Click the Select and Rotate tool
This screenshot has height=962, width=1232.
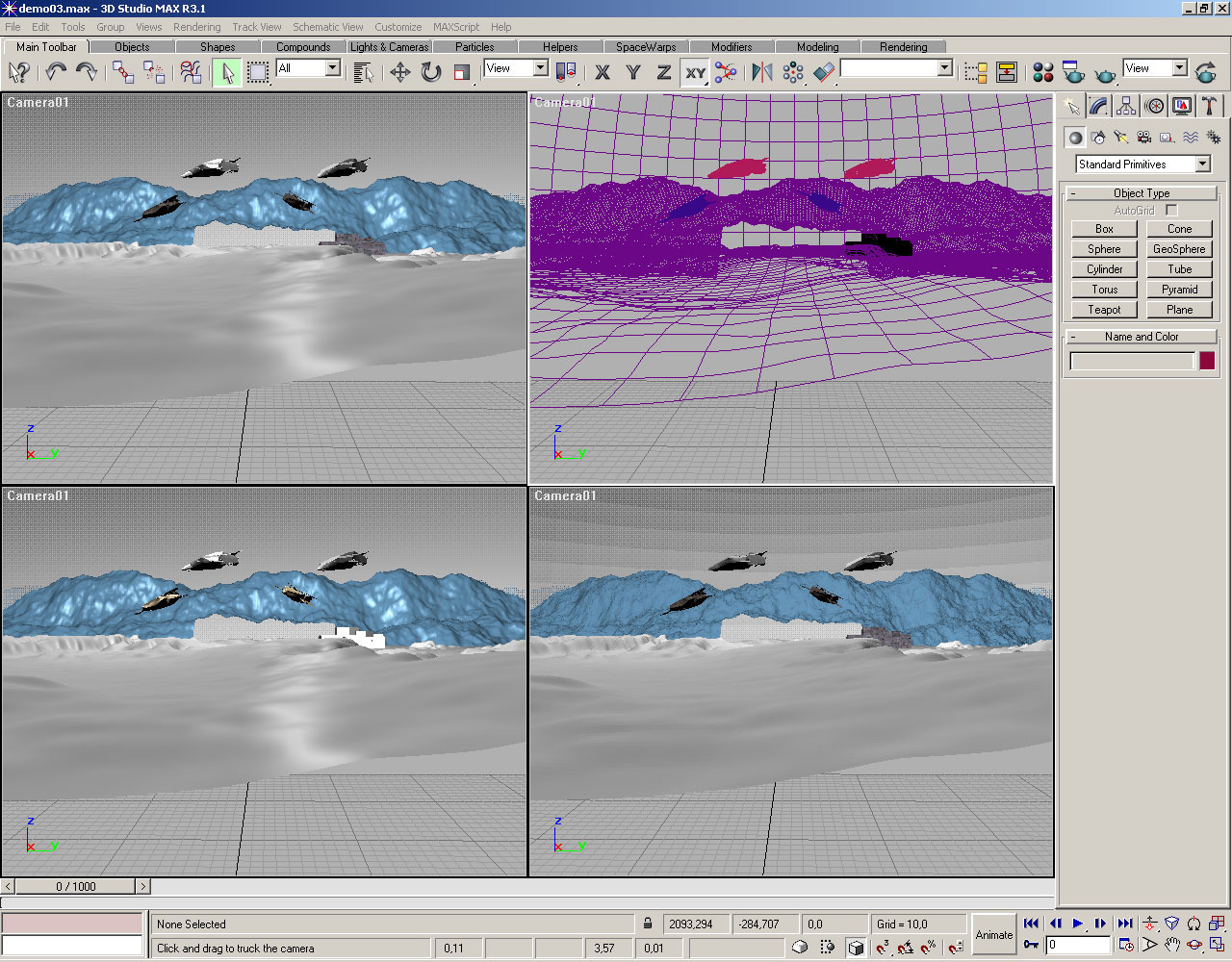[x=431, y=72]
